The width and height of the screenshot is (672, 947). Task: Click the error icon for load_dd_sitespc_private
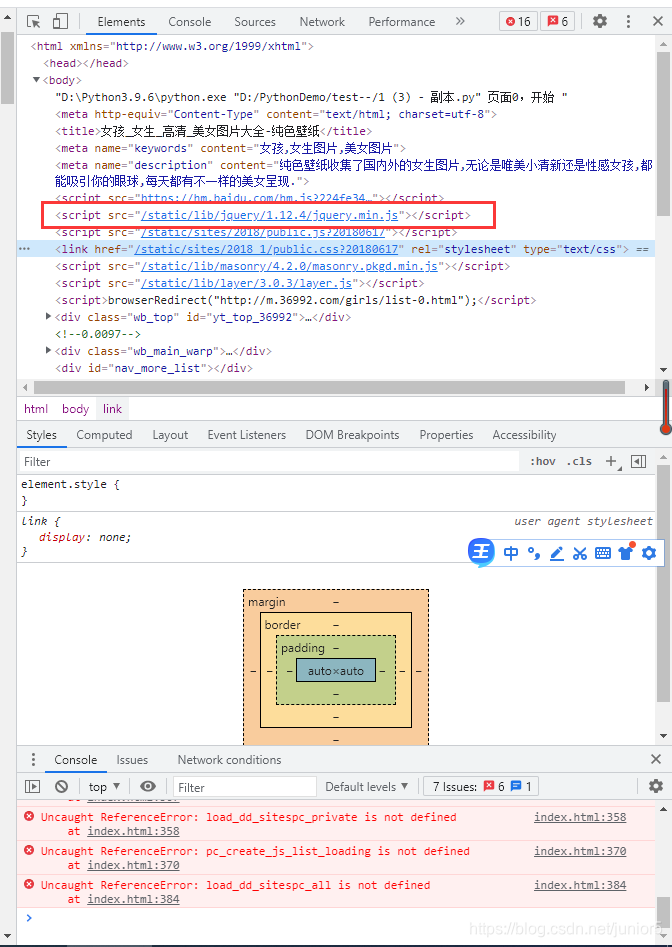(28, 817)
